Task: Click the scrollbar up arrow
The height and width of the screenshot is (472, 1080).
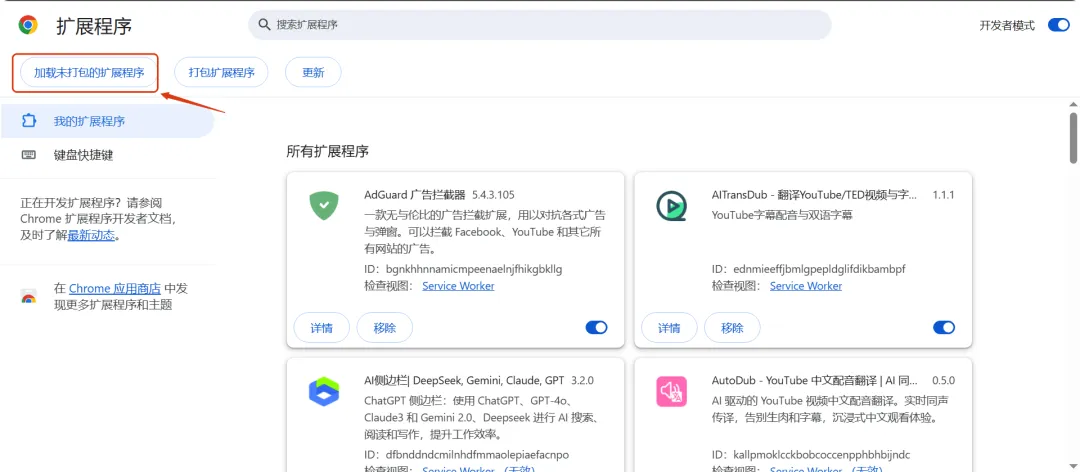Action: click(x=1073, y=104)
